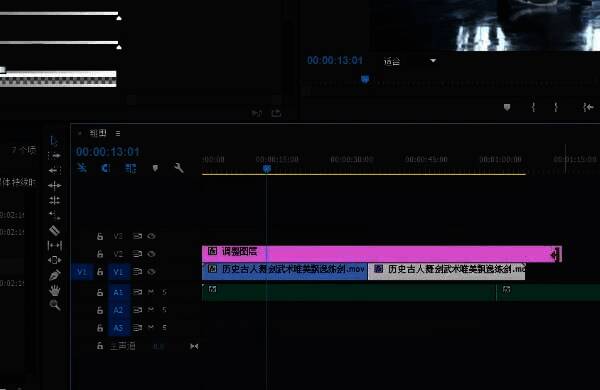This screenshot has height=390, width=600.
Task: Add marker in Program monitor
Action: 507,108
